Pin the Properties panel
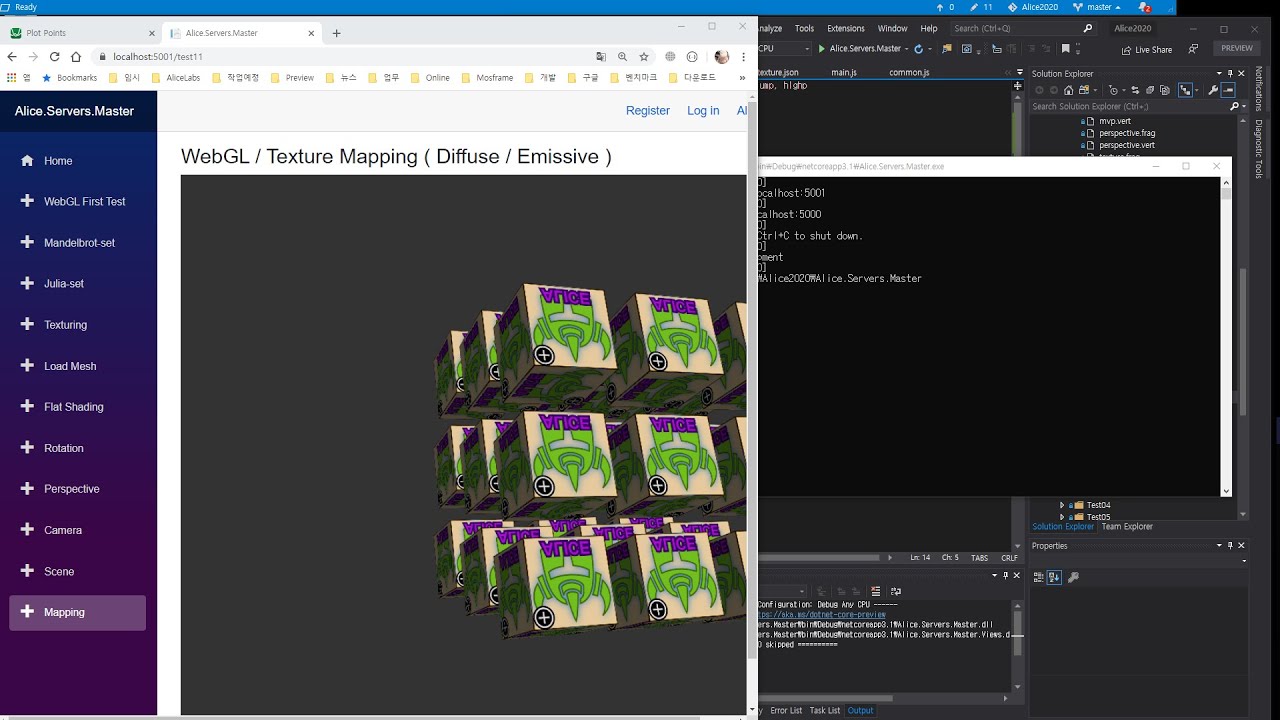This screenshot has height=720, width=1280. [1230, 545]
